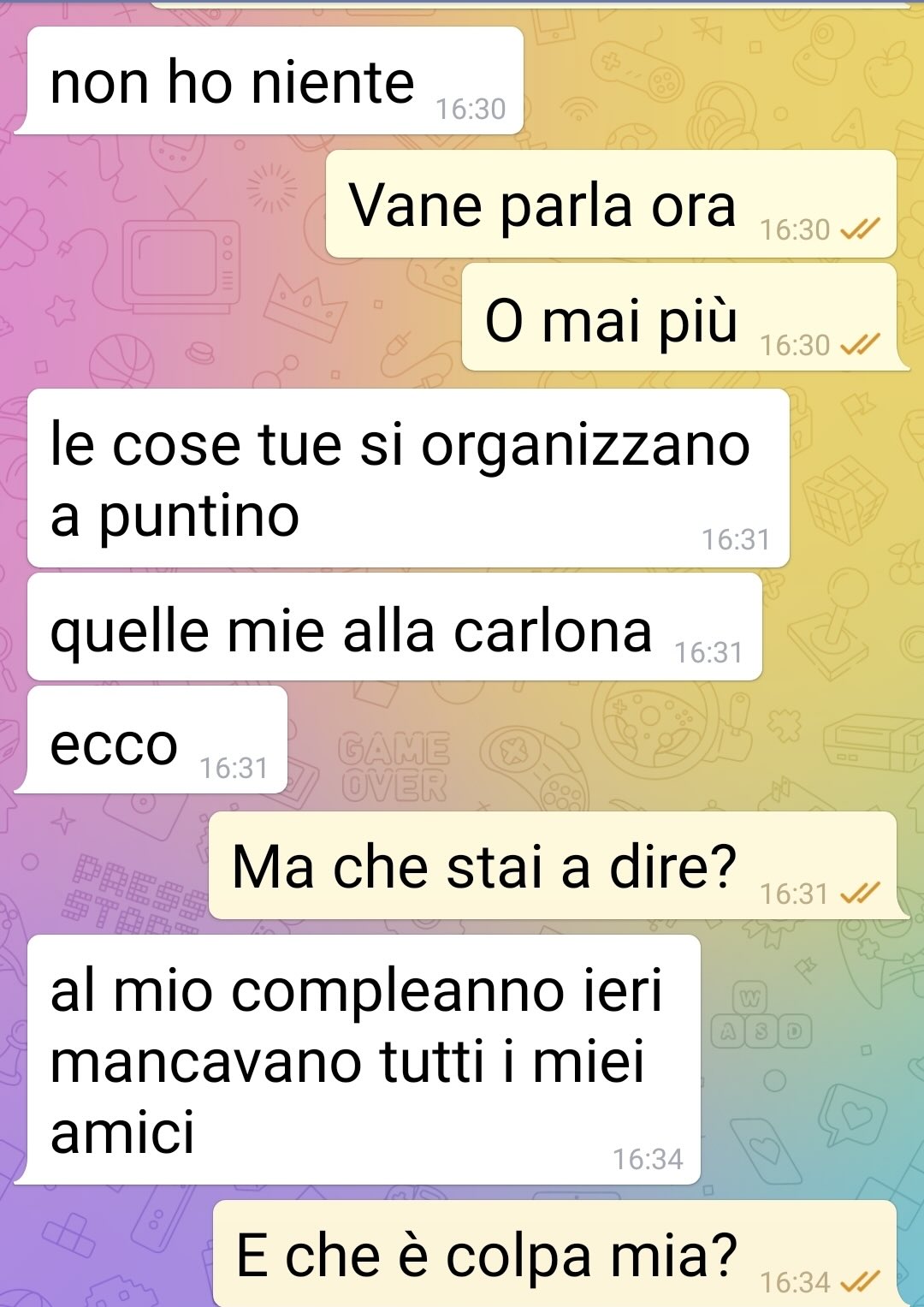Tap double-check icon on 'O mai più' message
The width and height of the screenshot is (924, 1307).
click(x=860, y=344)
